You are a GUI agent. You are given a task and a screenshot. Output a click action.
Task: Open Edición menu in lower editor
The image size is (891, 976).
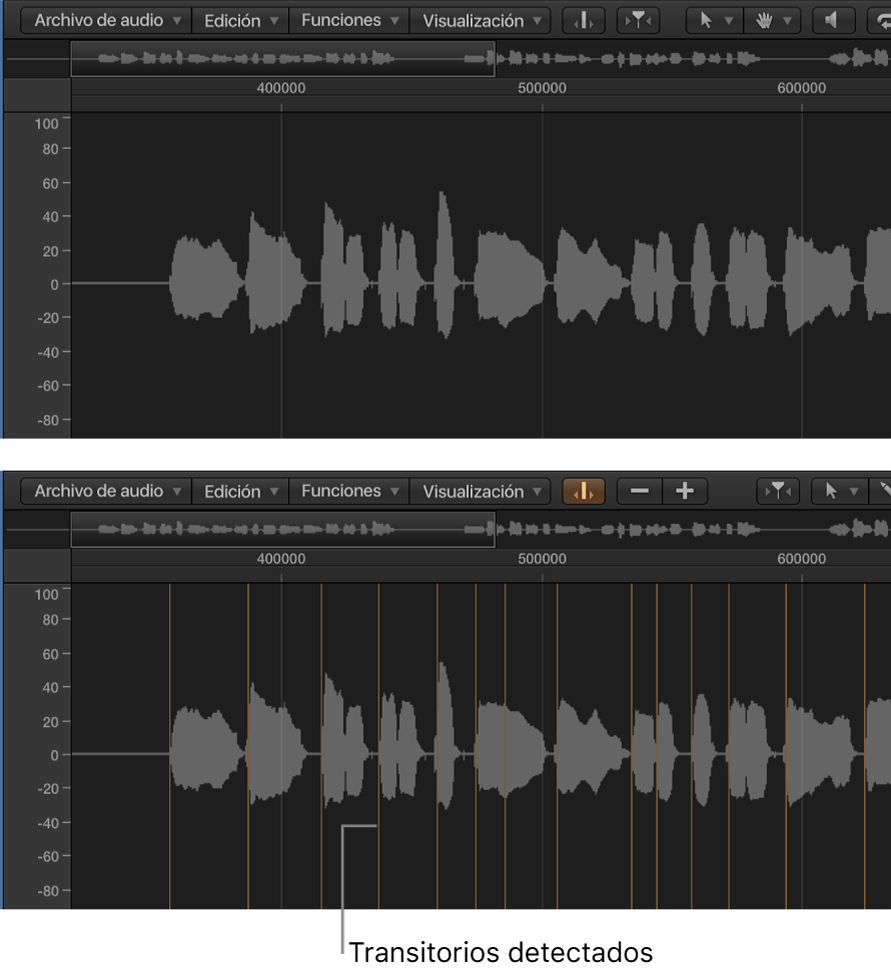click(x=240, y=491)
